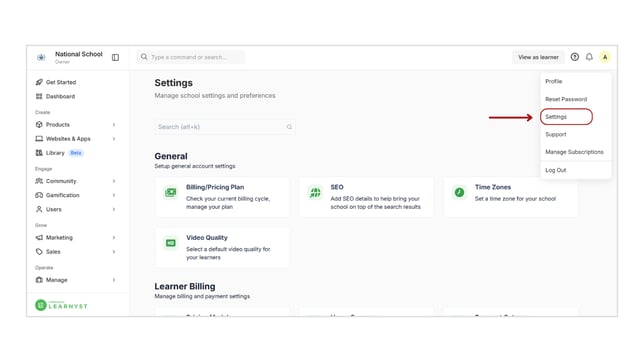Click the Library books icon
Viewport: 644px width, 362px height.
[x=39, y=153]
